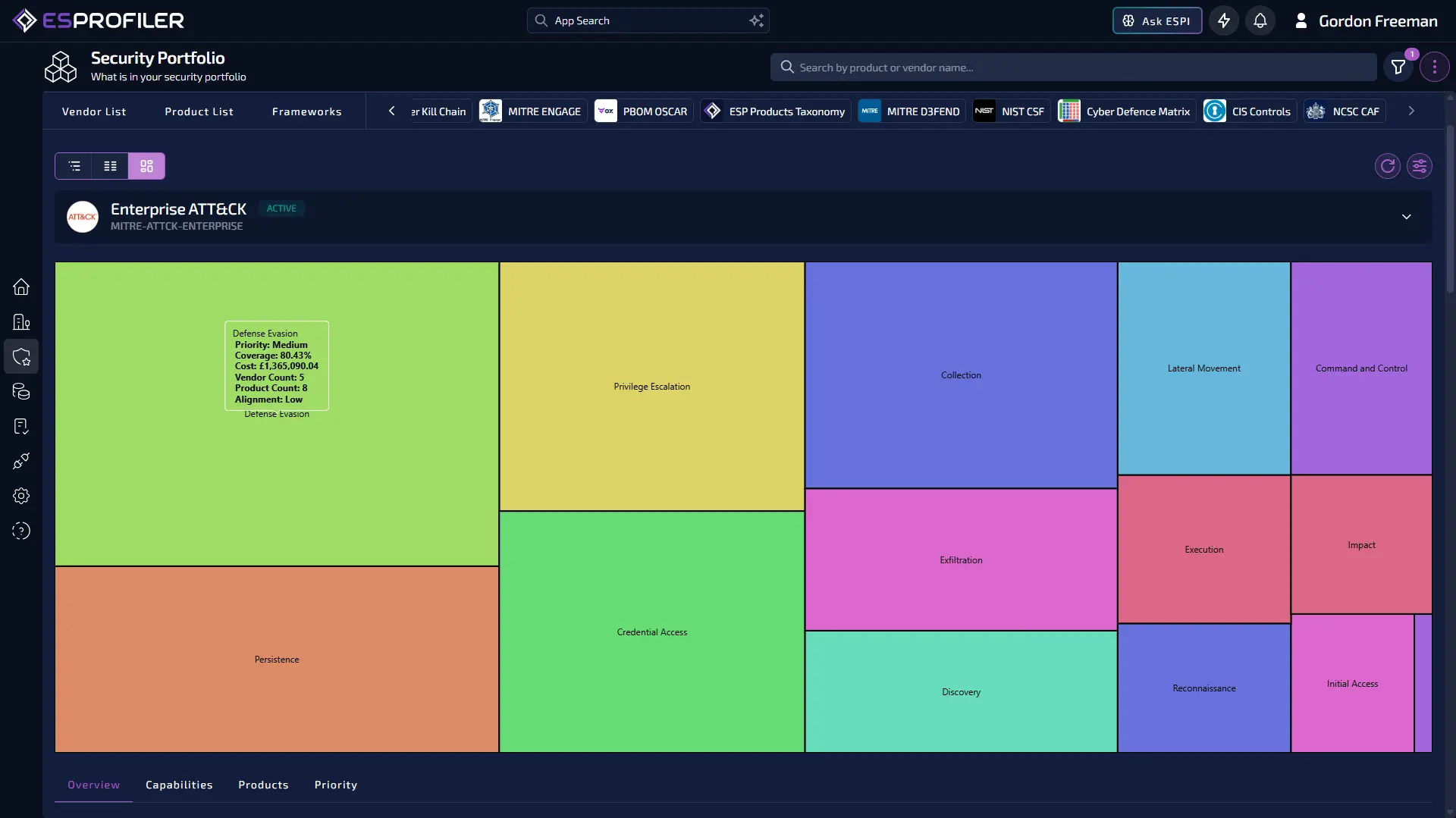Select the Initial Access tile

click(x=1352, y=684)
